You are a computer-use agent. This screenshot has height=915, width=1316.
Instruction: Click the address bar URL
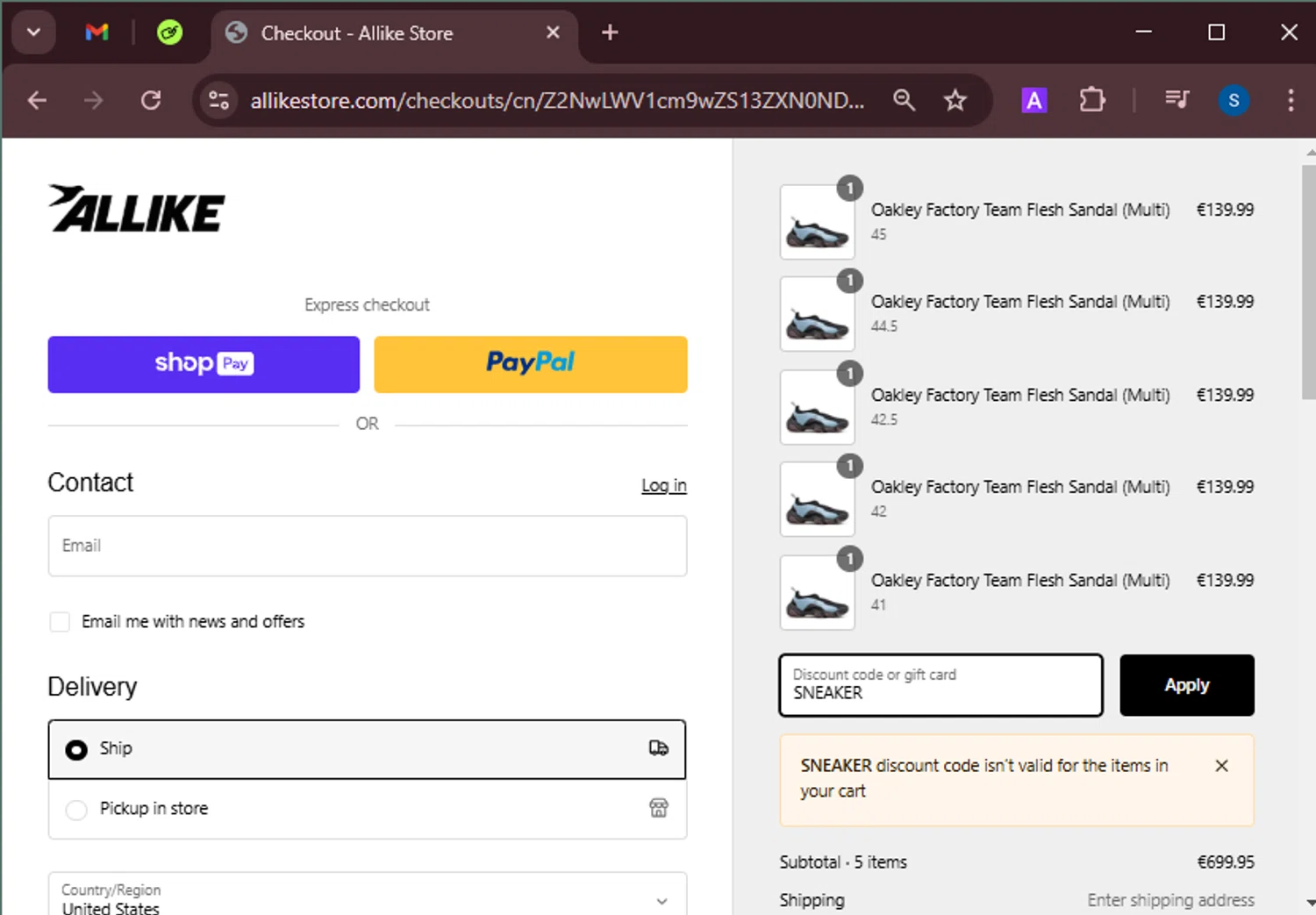pyautogui.click(x=557, y=101)
